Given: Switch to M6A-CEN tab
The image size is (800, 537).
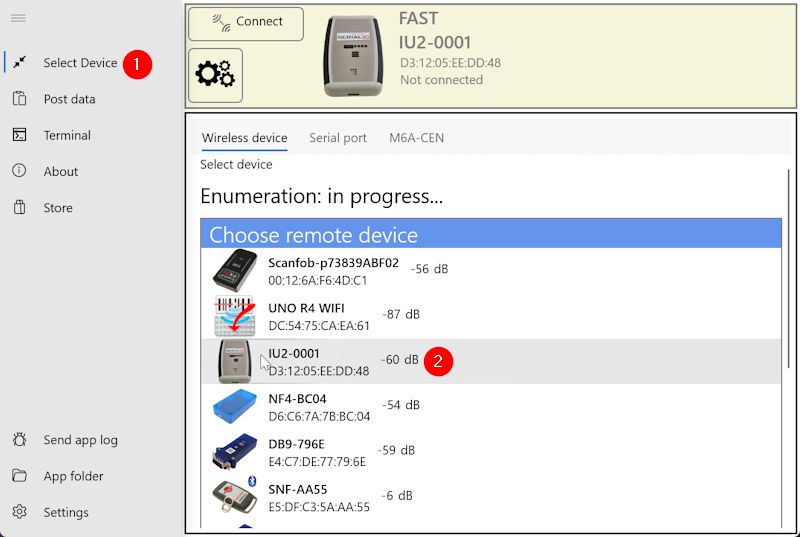Looking at the screenshot, I should click(416, 138).
